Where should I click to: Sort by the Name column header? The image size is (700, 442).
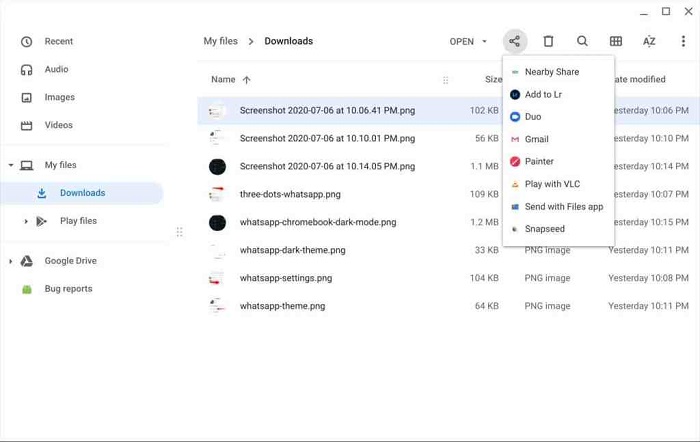(x=223, y=79)
